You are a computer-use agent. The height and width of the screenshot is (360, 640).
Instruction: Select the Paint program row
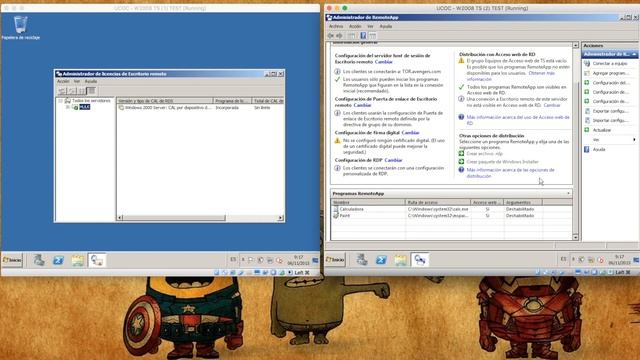(451, 216)
